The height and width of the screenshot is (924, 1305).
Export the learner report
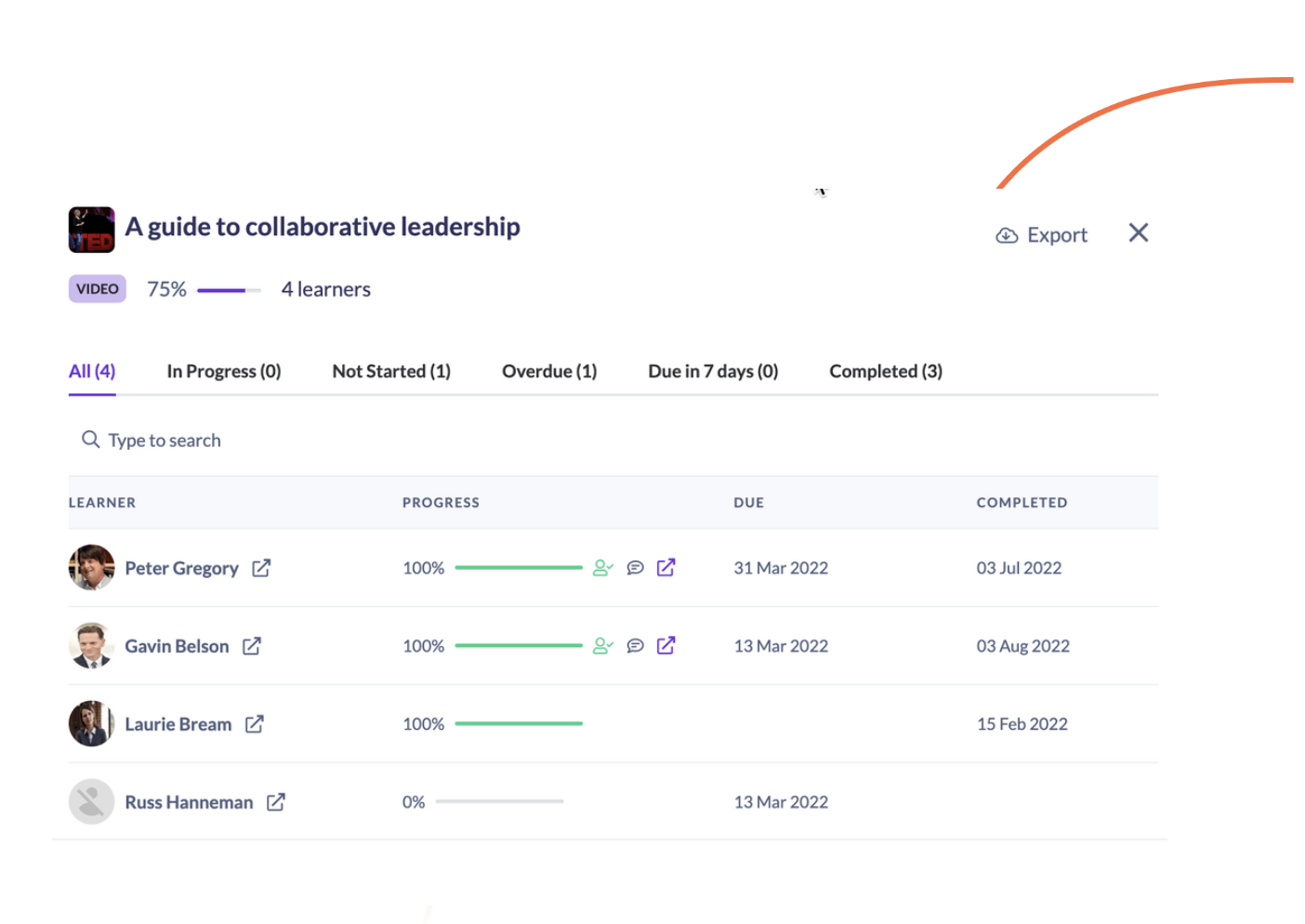(1042, 235)
